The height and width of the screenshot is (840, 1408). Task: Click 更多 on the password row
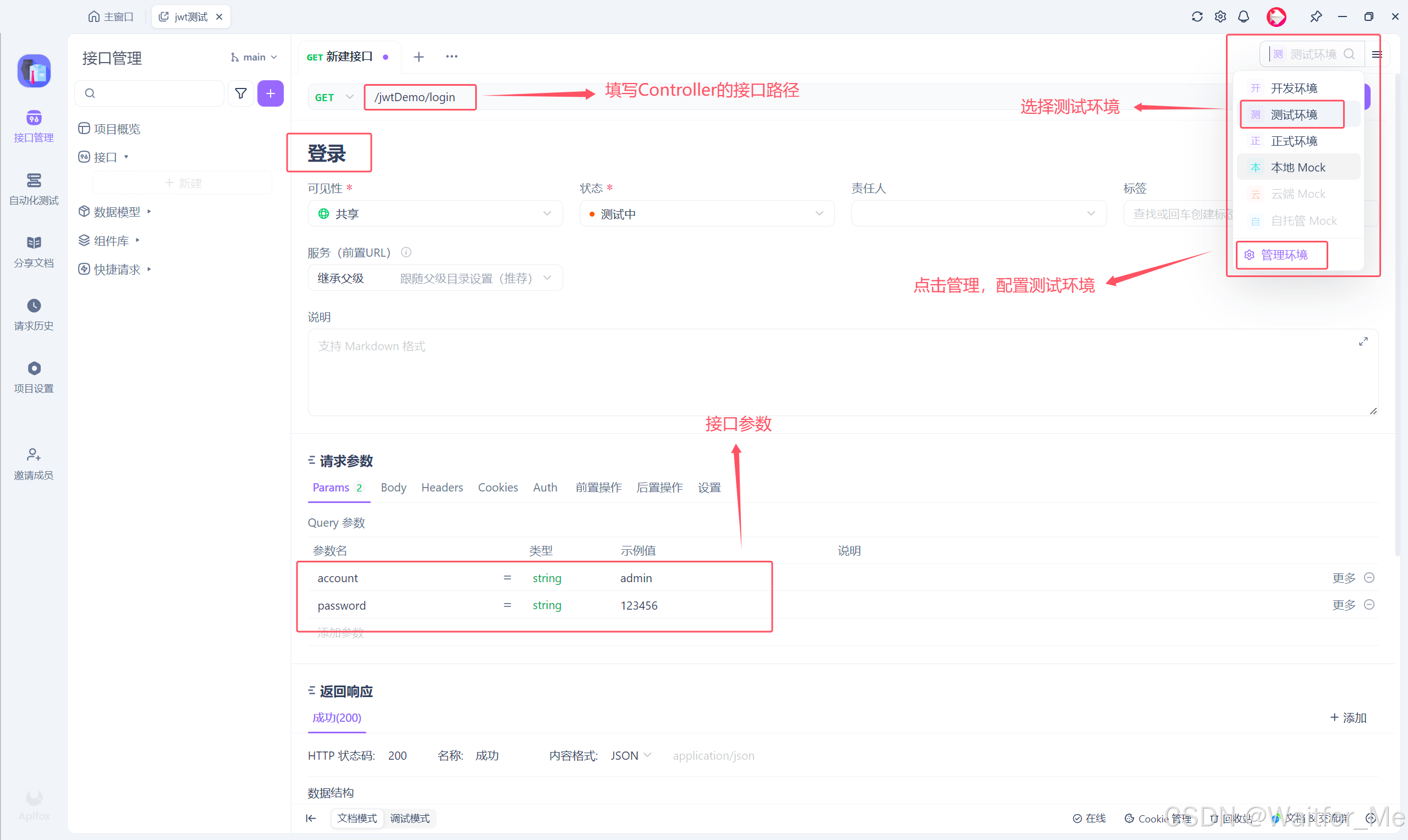1344,605
